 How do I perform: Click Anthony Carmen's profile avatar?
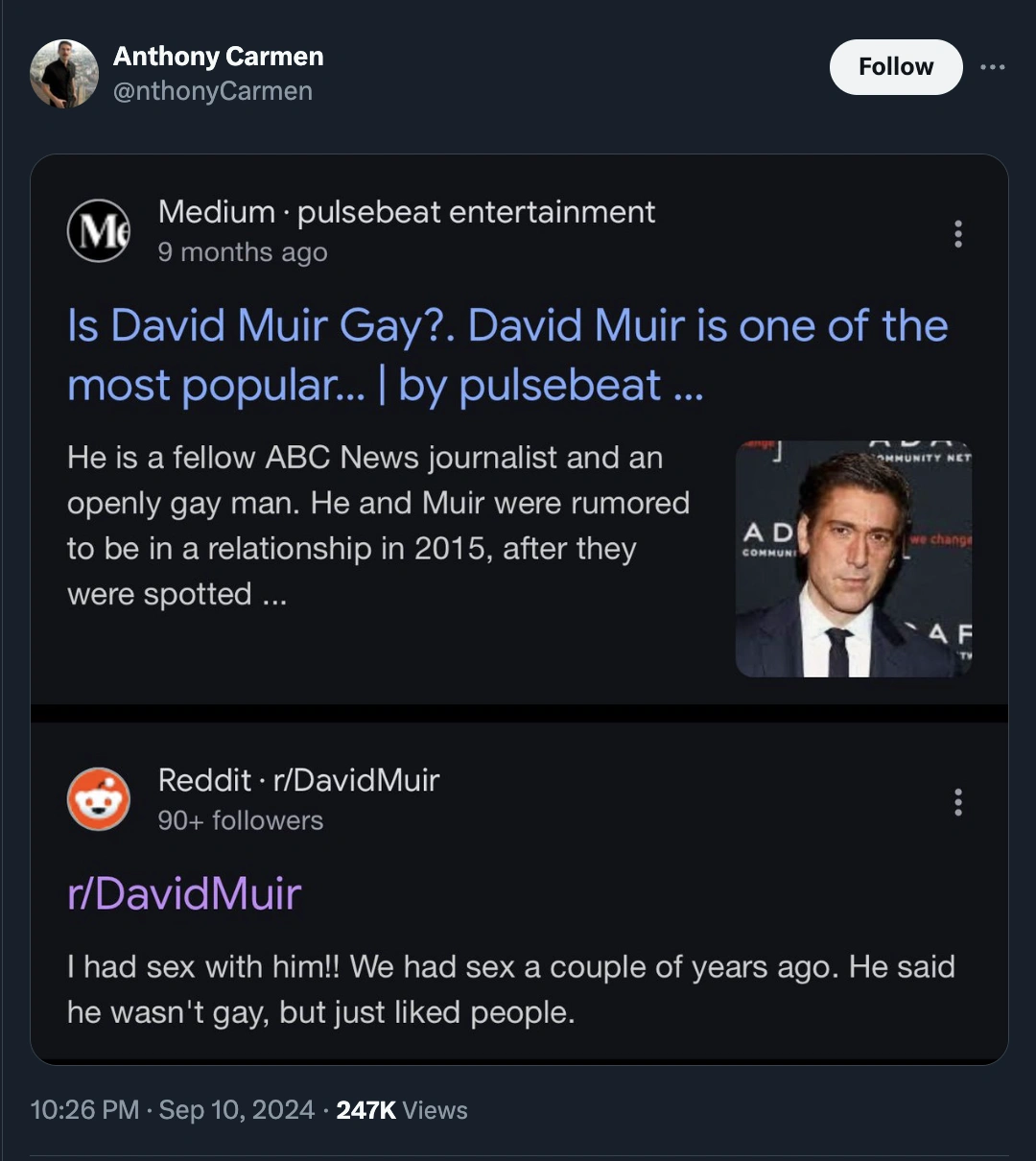click(x=64, y=74)
